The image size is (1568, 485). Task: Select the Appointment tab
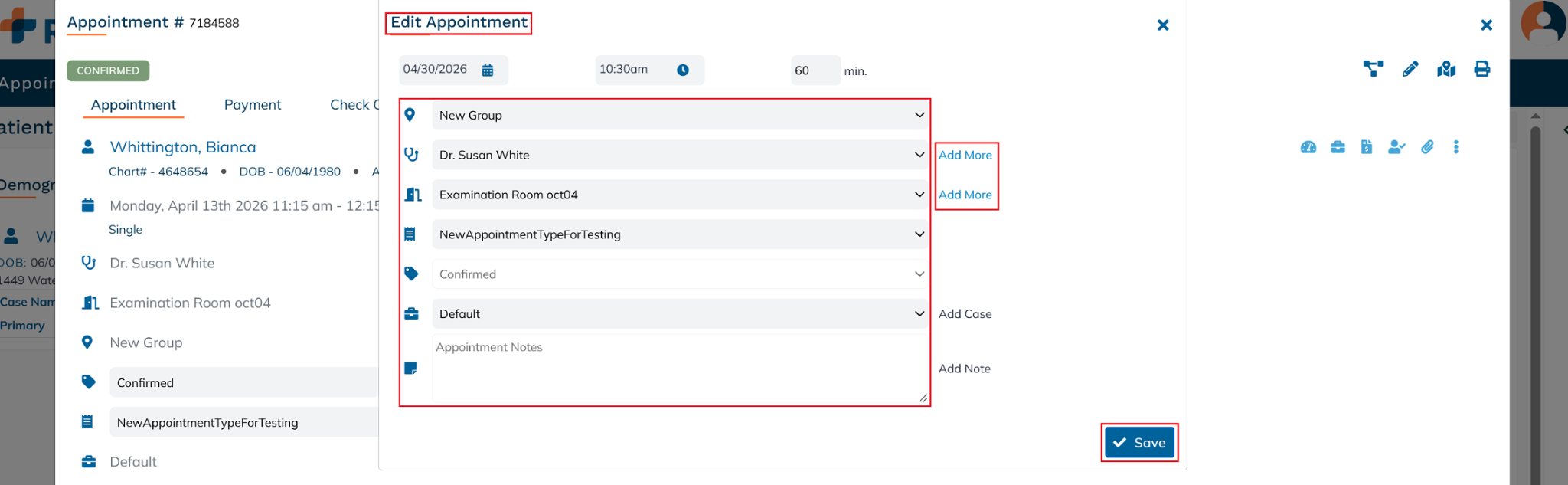click(x=133, y=105)
